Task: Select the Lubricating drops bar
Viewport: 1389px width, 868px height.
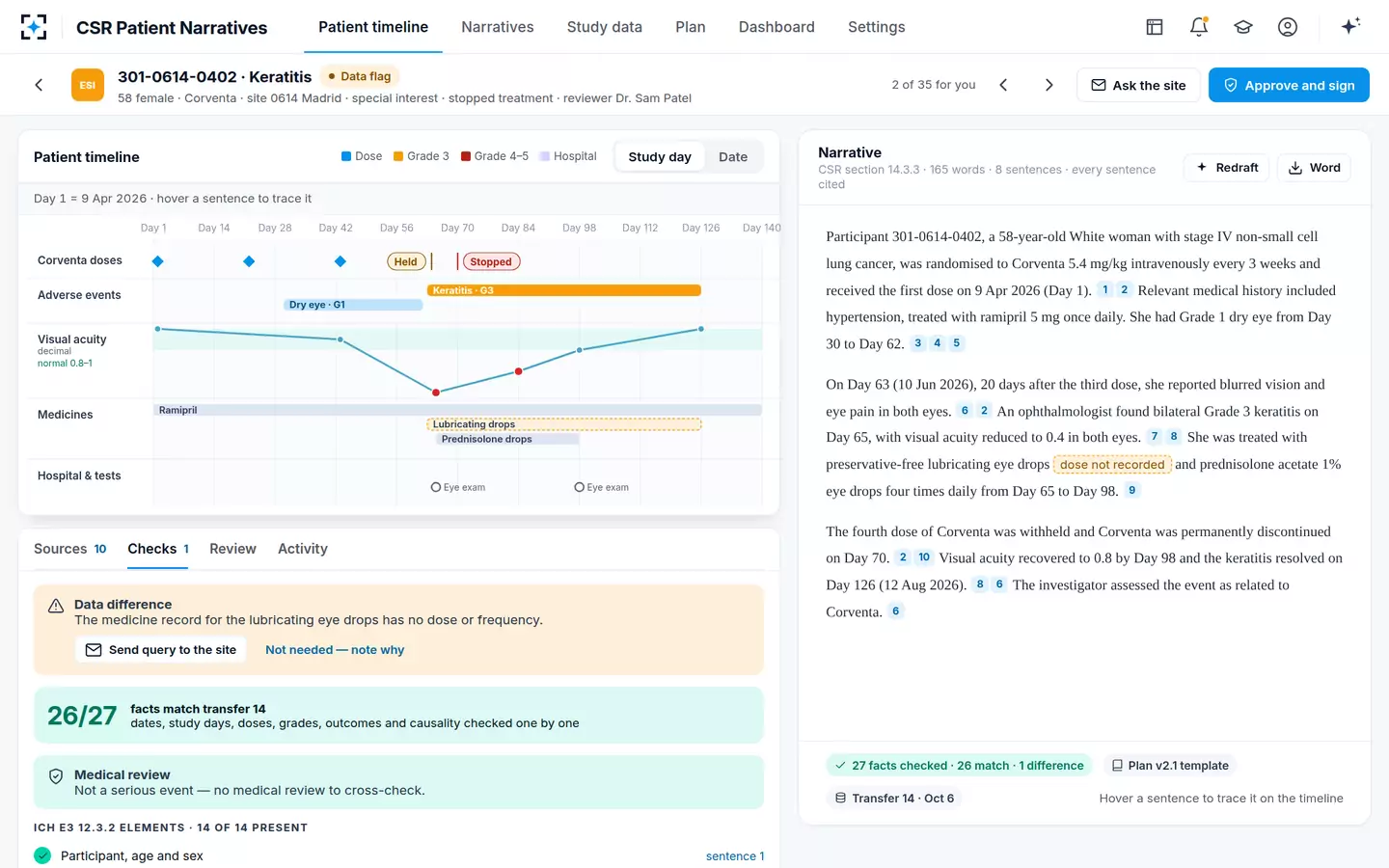Action: [x=564, y=424]
